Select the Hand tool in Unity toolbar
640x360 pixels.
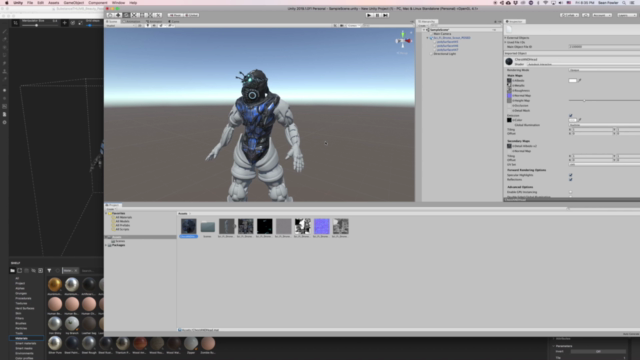coord(110,15)
